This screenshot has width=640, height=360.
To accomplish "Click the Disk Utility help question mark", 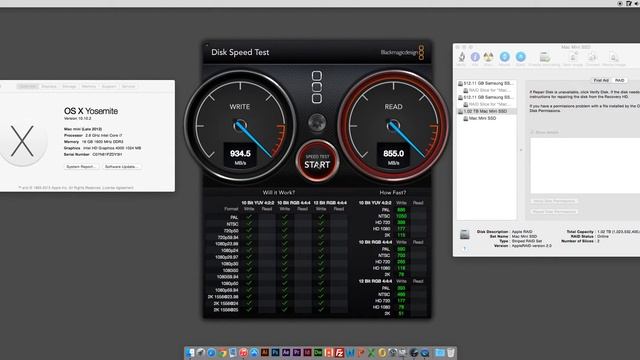I will click(464, 248).
